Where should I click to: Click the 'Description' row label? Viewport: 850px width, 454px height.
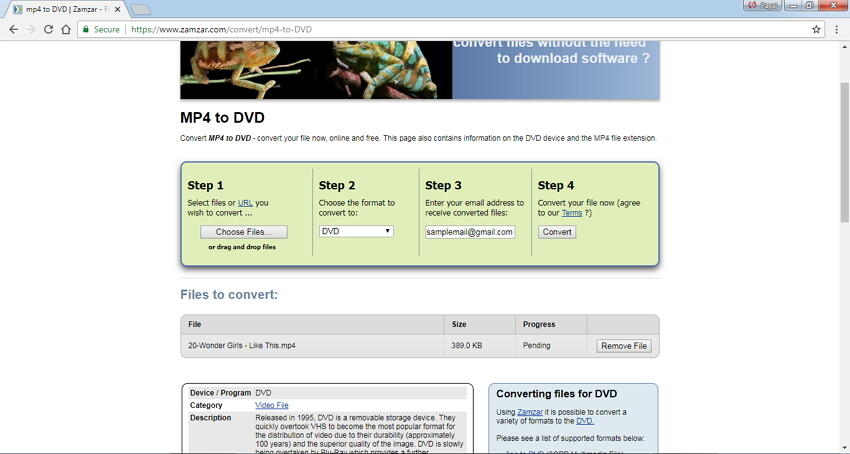(210, 418)
